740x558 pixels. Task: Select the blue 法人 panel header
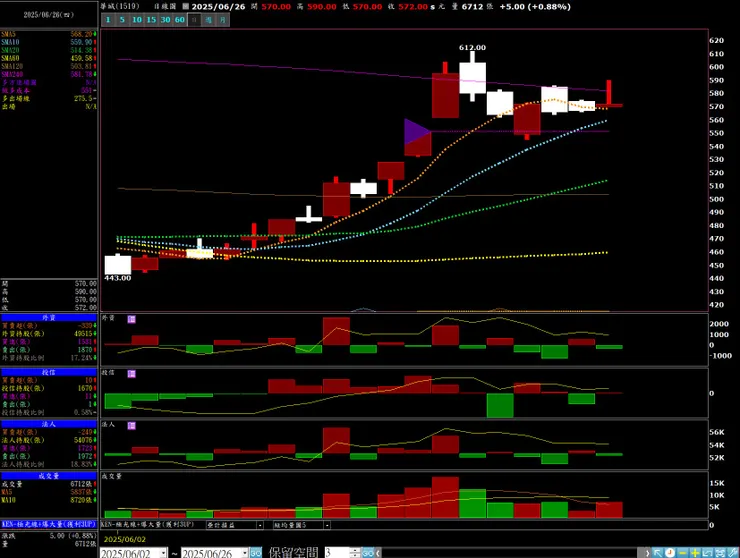49,424
